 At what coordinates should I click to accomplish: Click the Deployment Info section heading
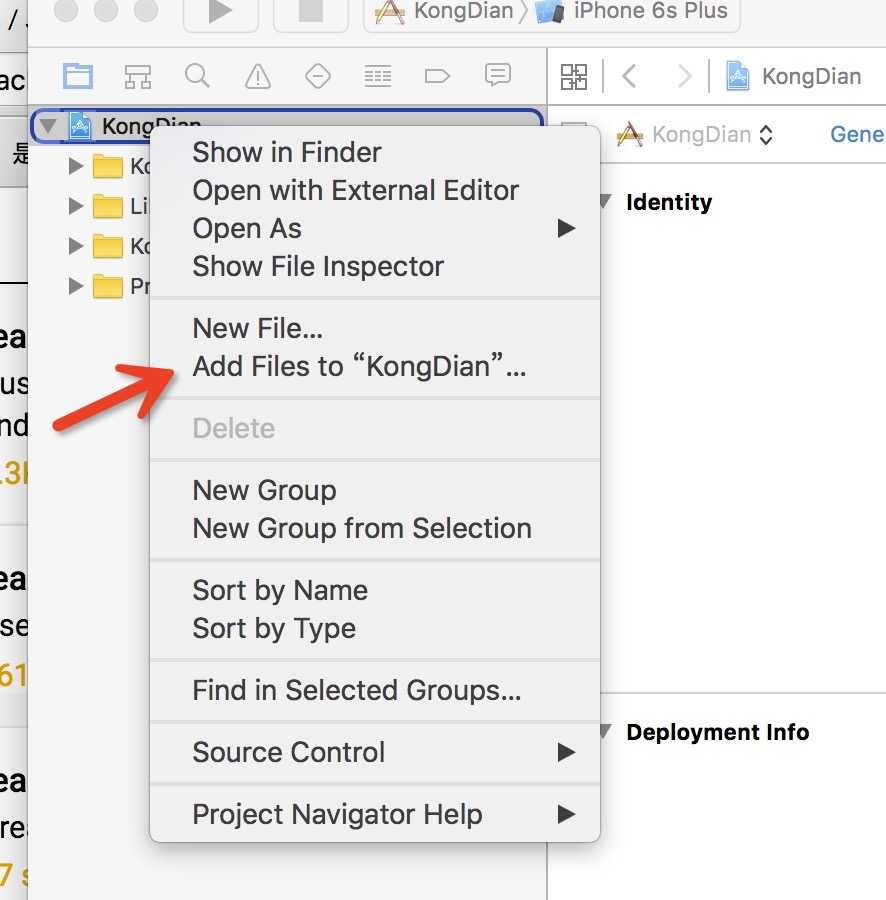pos(717,732)
